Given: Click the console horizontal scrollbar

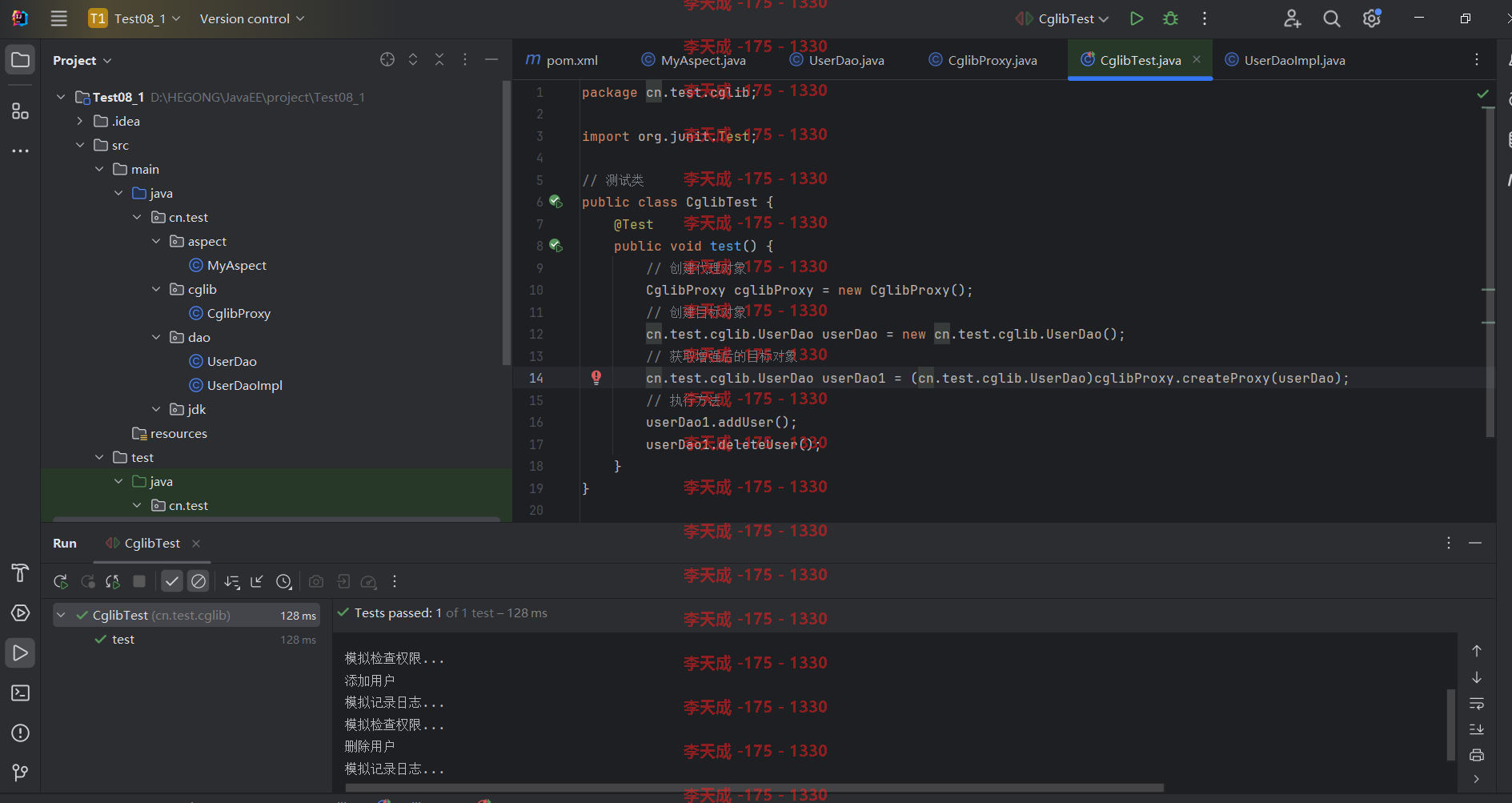Looking at the screenshot, I should [754, 788].
